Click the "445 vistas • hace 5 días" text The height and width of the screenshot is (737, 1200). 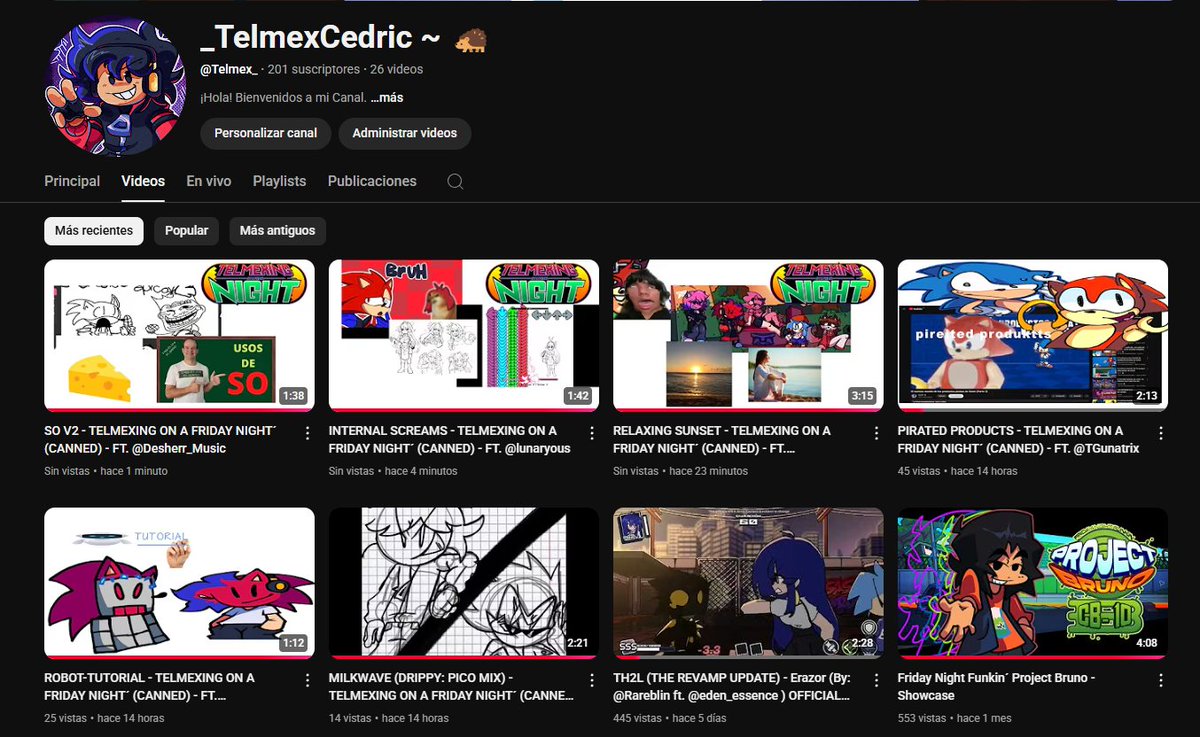(x=672, y=718)
